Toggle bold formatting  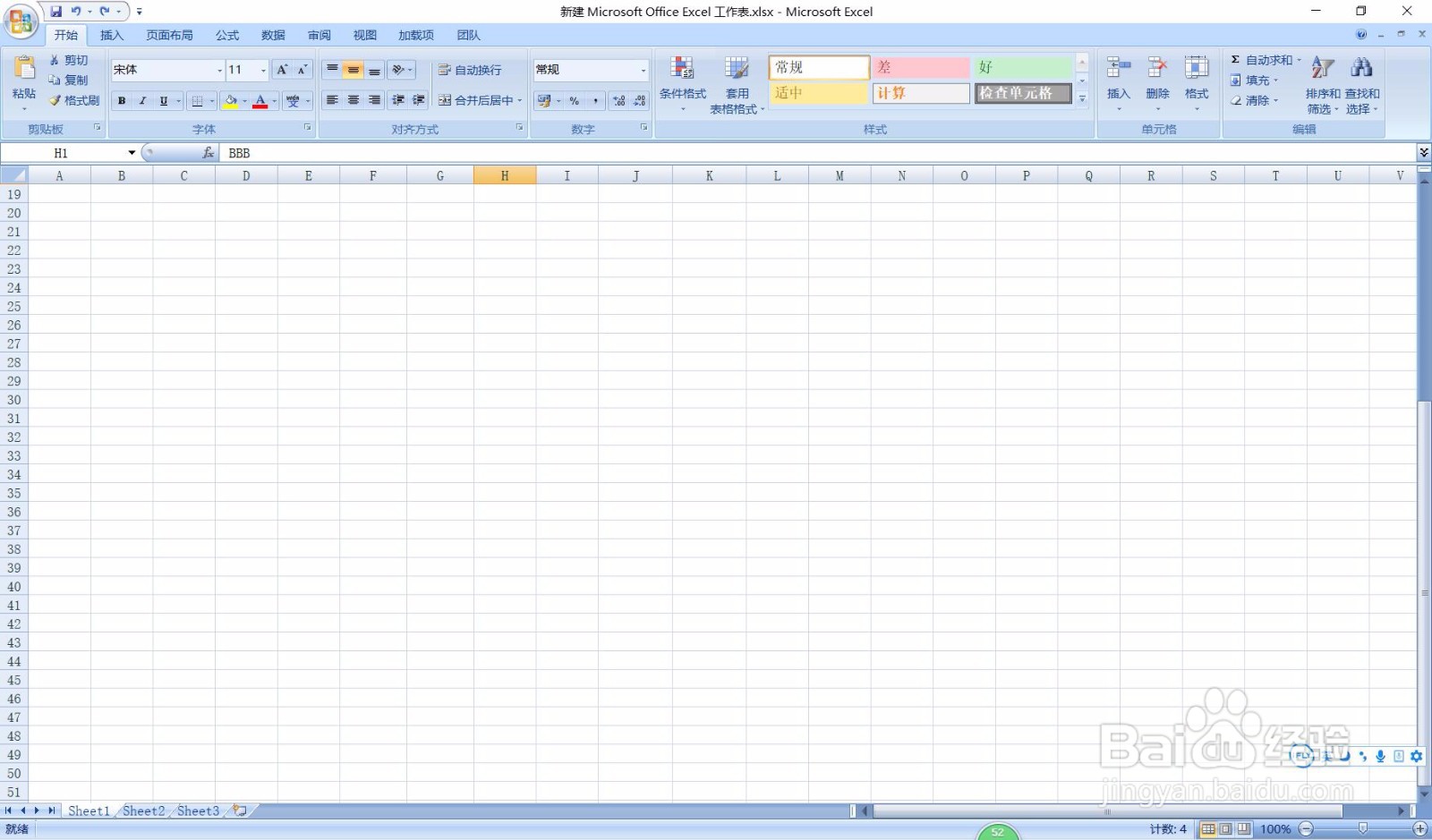tap(122, 101)
